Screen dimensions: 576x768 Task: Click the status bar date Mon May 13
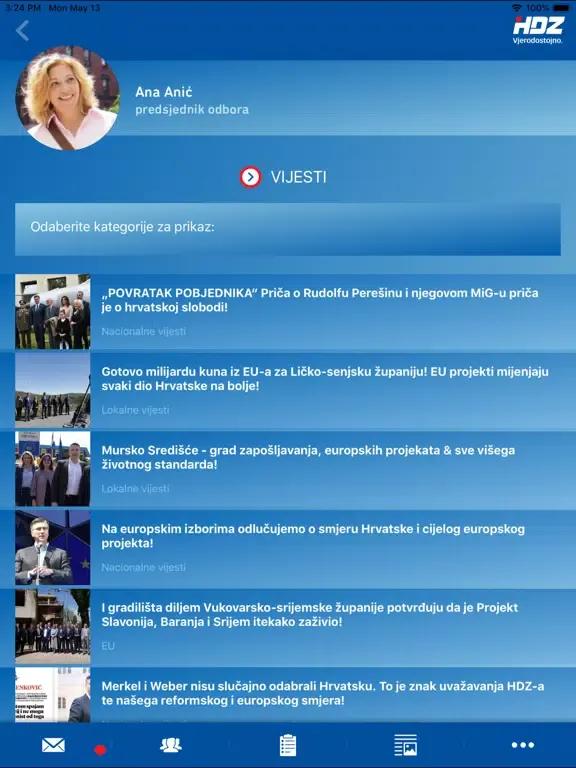[74, 8]
